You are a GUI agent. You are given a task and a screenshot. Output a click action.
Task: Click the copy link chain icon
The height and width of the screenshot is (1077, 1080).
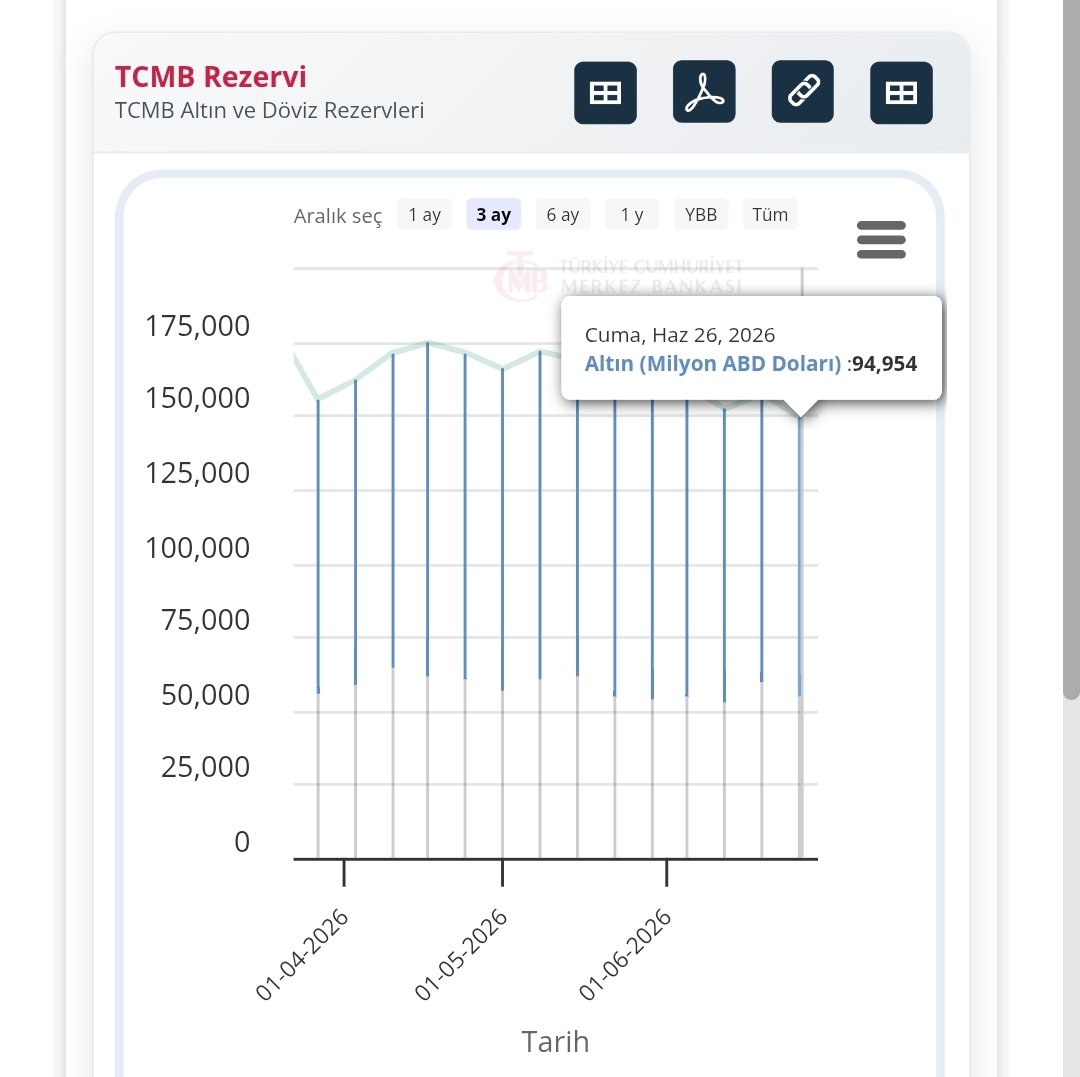(x=802, y=92)
